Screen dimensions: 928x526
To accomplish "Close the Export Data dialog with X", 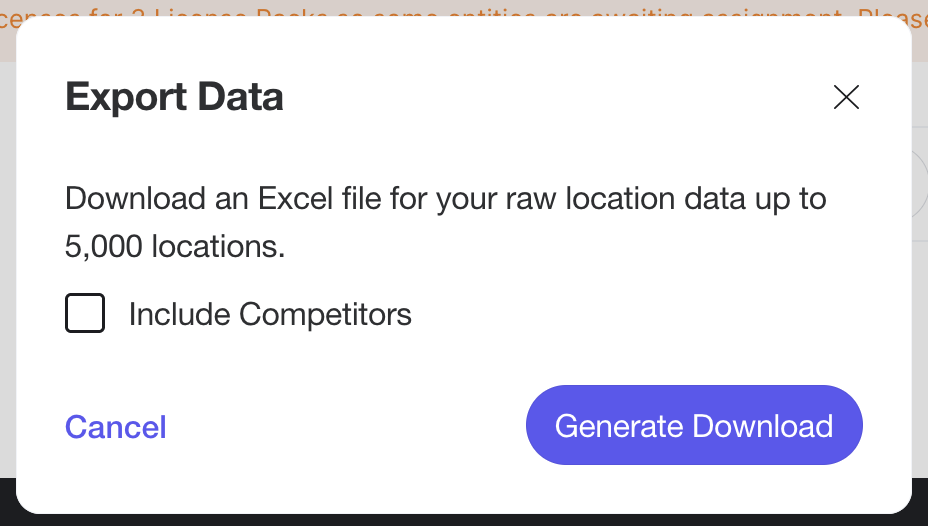I will [x=846, y=97].
